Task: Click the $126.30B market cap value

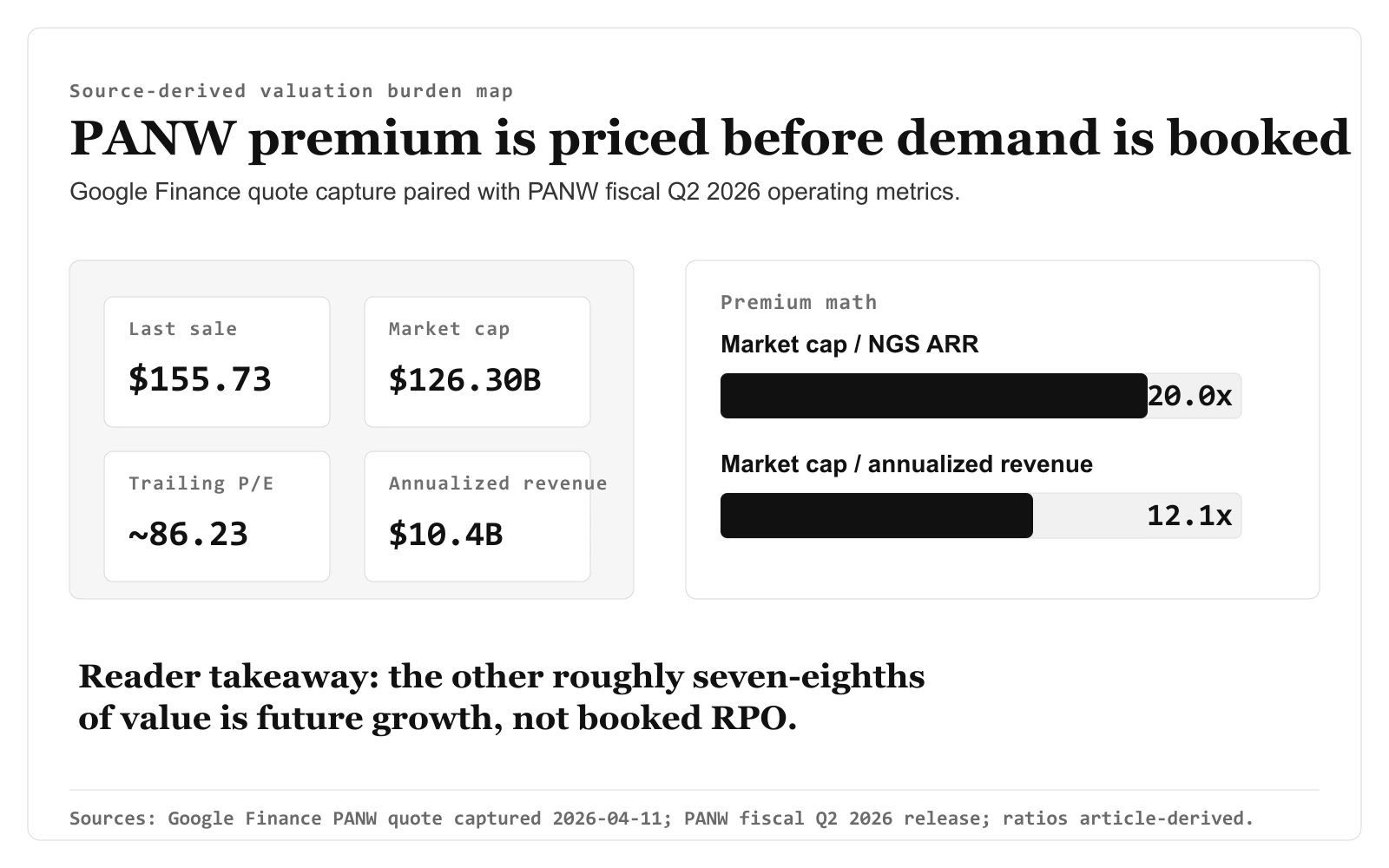Action: click(x=464, y=379)
